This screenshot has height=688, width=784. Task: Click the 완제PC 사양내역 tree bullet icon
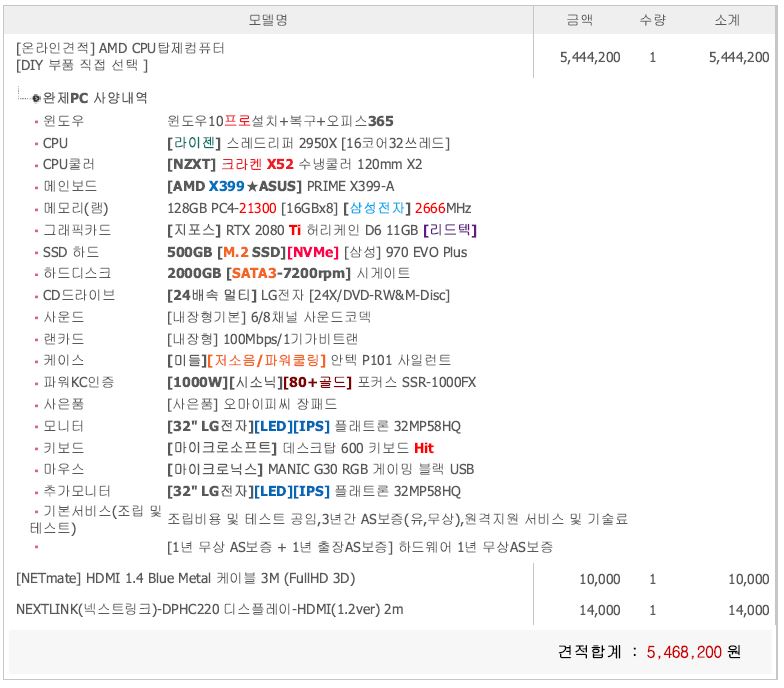36,98
